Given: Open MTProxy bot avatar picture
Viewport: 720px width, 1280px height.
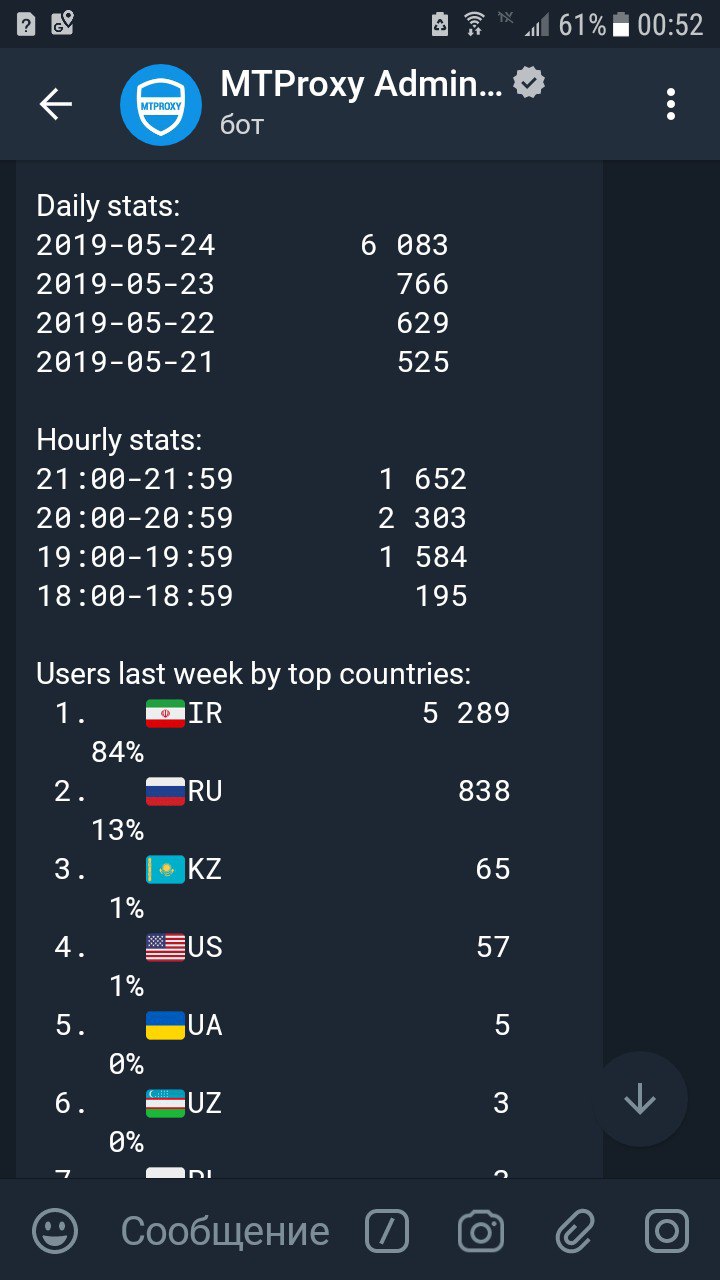Looking at the screenshot, I should 161,105.
